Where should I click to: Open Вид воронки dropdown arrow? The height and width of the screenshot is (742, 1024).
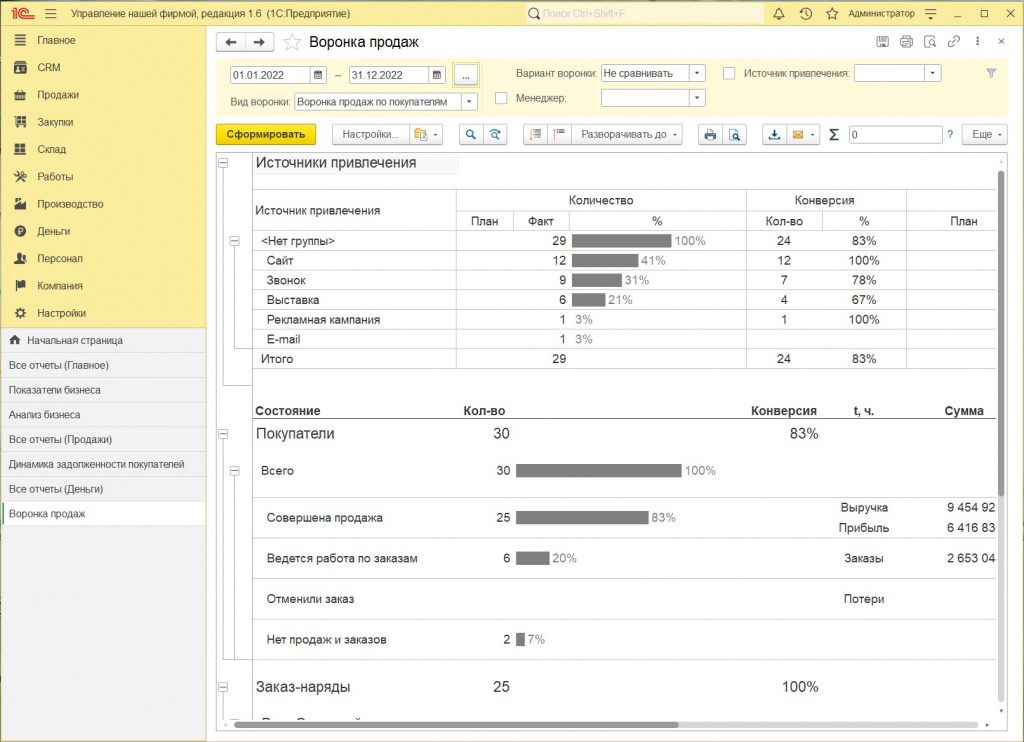click(469, 101)
